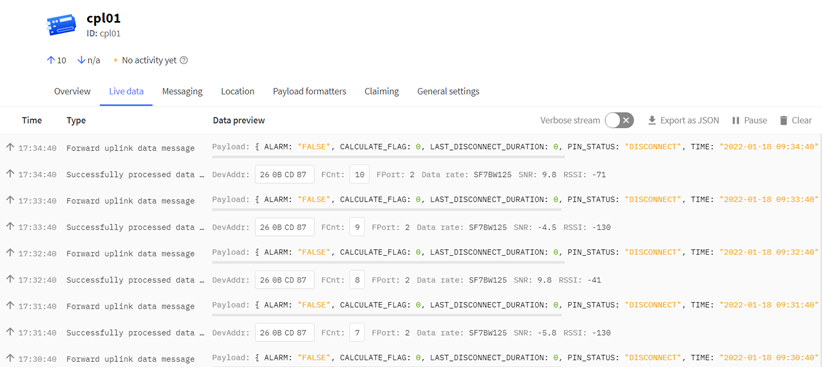
Task: Click the Export as JSON download icon
Action: point(652,121)
